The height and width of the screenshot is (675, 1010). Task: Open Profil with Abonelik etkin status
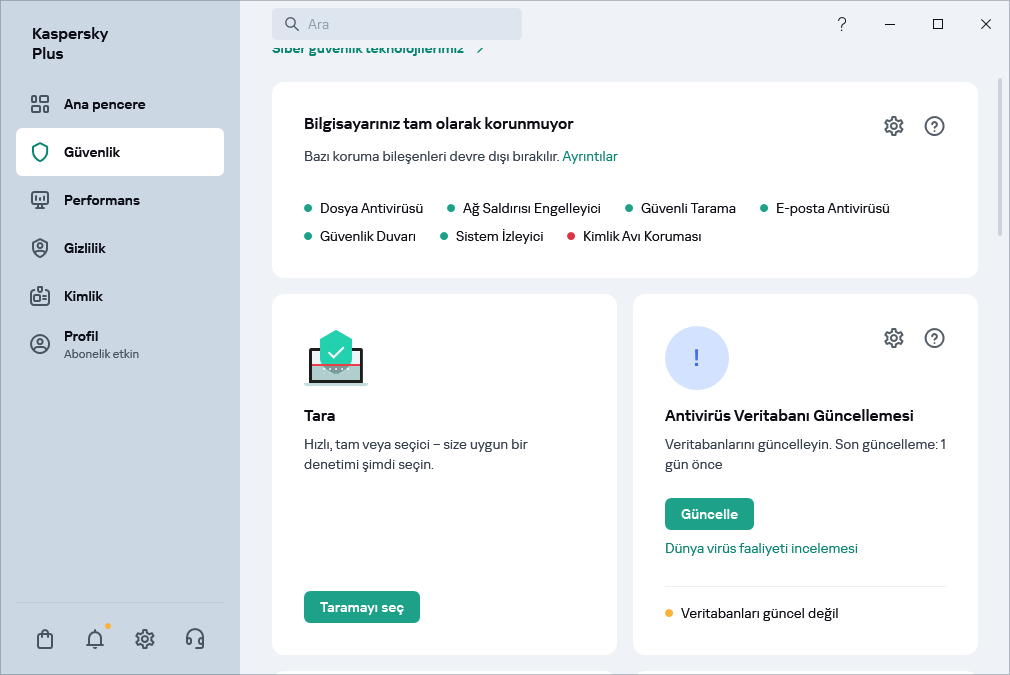point(120,344)
